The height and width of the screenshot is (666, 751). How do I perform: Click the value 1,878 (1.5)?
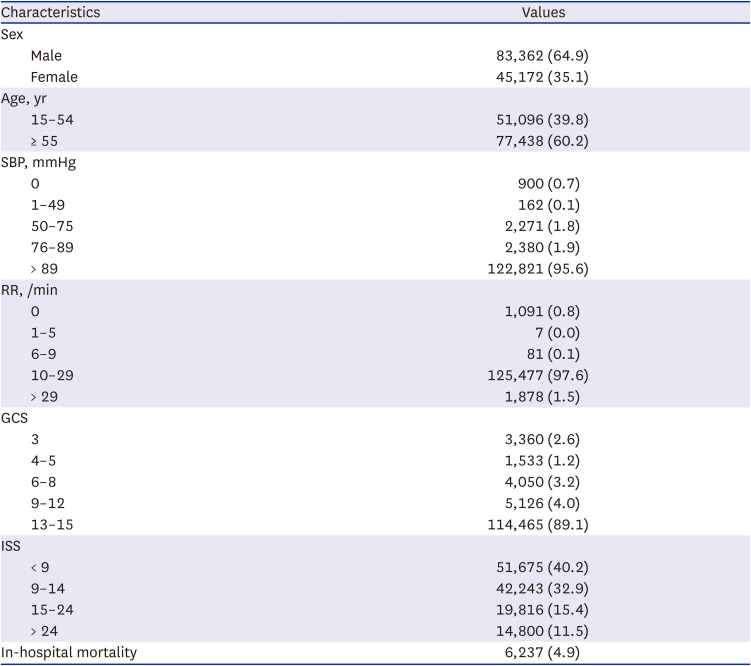[x=544, y=396]
